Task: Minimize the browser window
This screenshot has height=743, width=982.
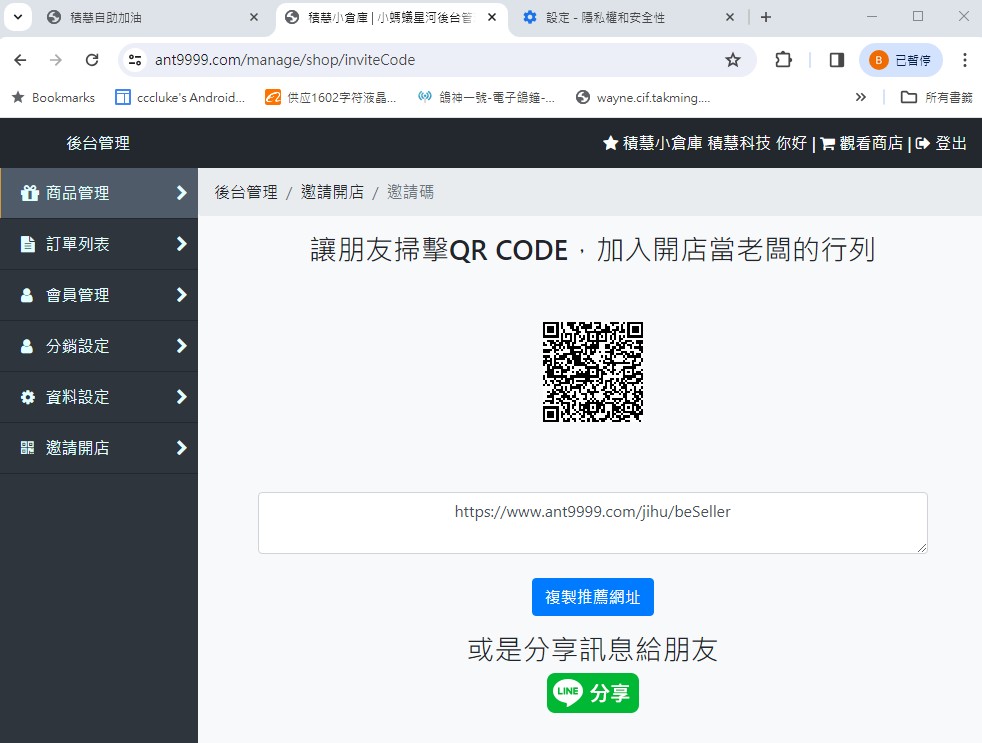Action: (871, 17)
